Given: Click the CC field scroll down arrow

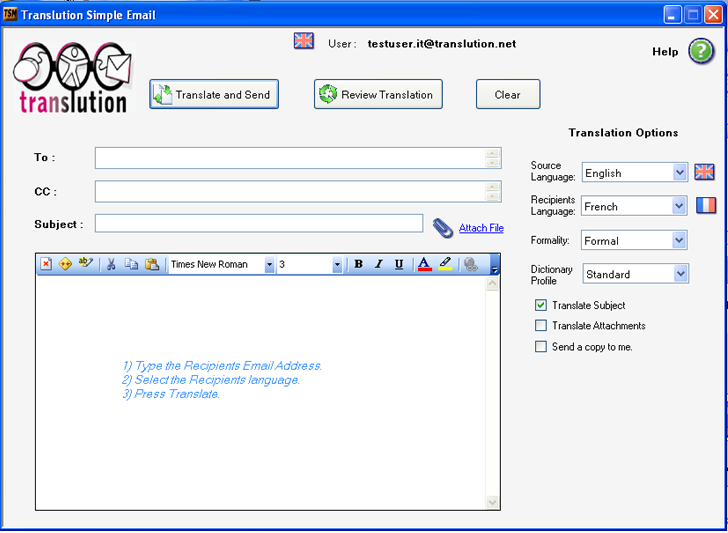Looking at the screenshot, I should point(492,196).
